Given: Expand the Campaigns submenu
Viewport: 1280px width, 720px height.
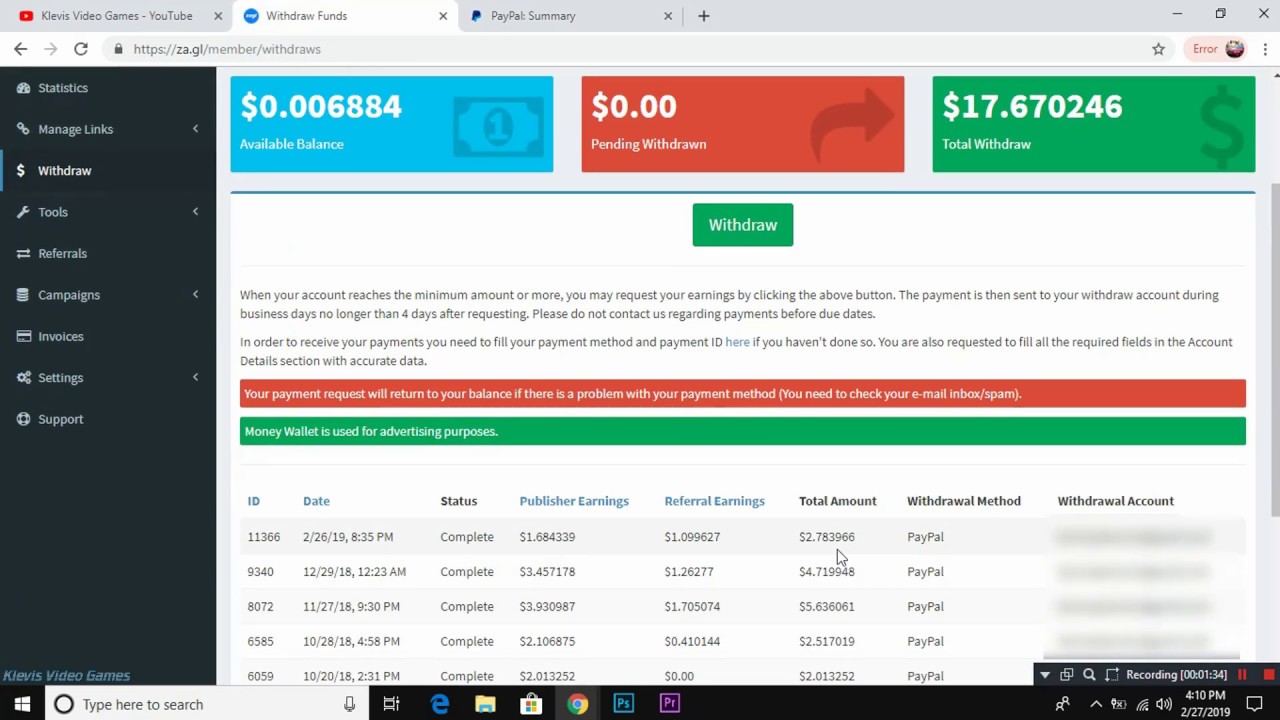Looking at the screenshot, I should point(195,295).
